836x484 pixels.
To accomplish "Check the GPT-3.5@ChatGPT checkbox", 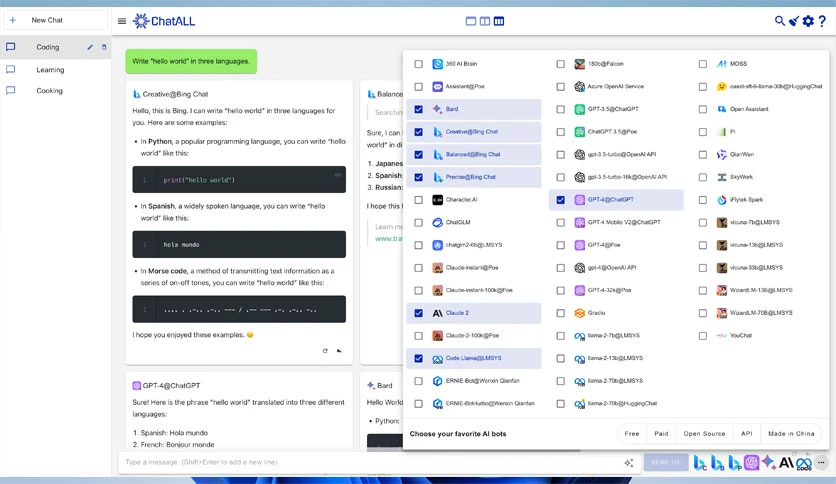I will coord(560,109).
